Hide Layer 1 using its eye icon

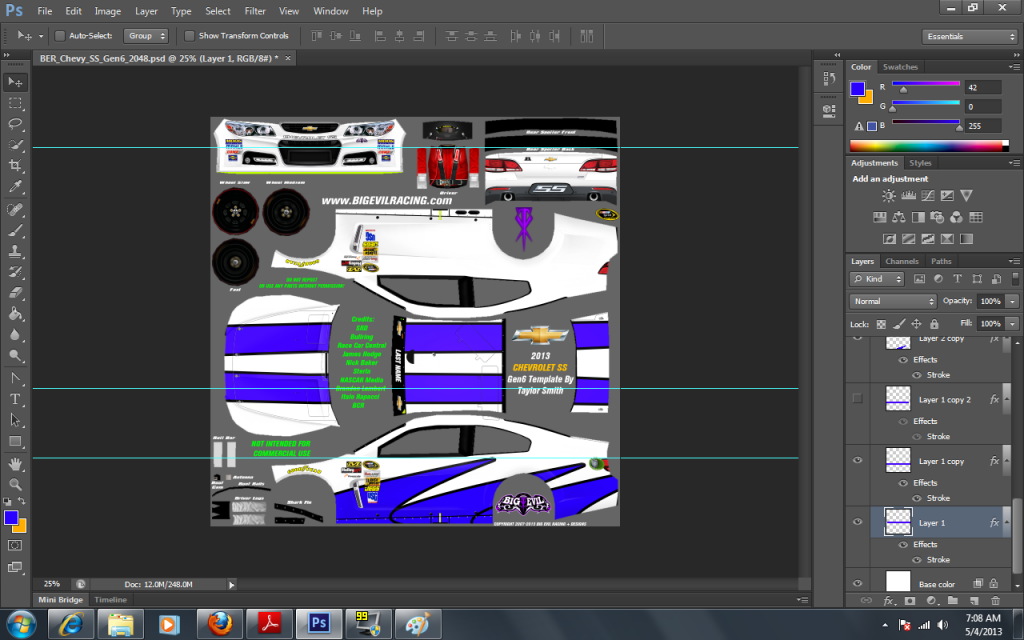(x=857, y=521)
